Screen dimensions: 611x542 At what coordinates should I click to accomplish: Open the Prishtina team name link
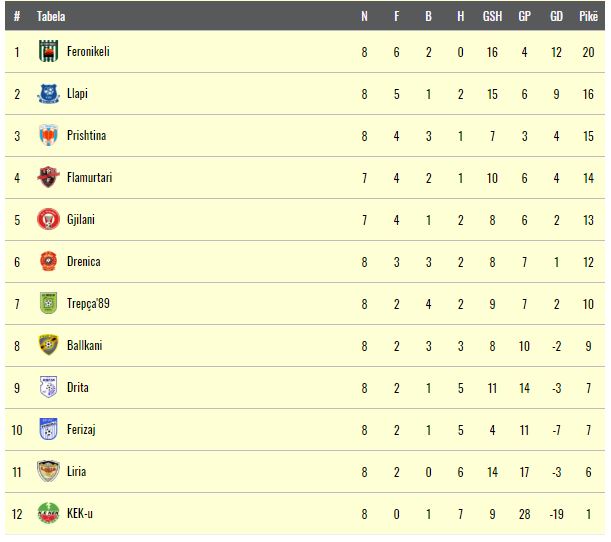point(87,136)
